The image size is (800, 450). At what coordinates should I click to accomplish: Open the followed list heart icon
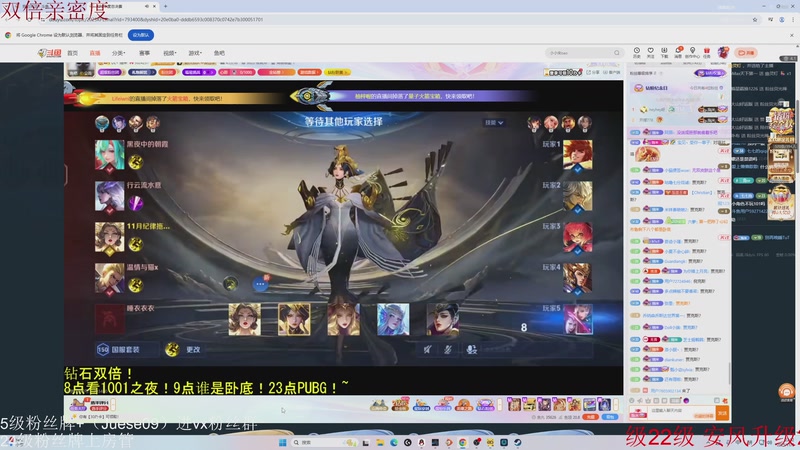pos(651,52)
